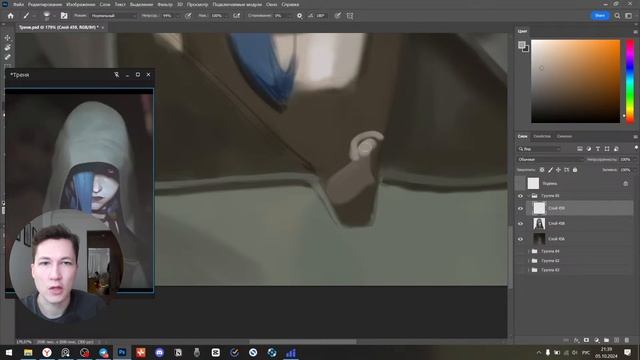
Task: Select the Brush tool preset icon
Action: [27, 16]
